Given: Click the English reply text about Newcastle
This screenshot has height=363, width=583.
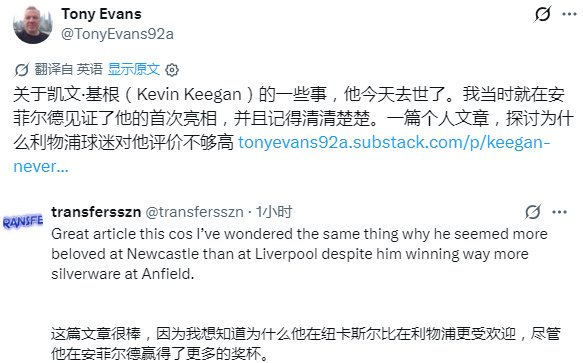Looking at the screenshot, I should [299, 254].
